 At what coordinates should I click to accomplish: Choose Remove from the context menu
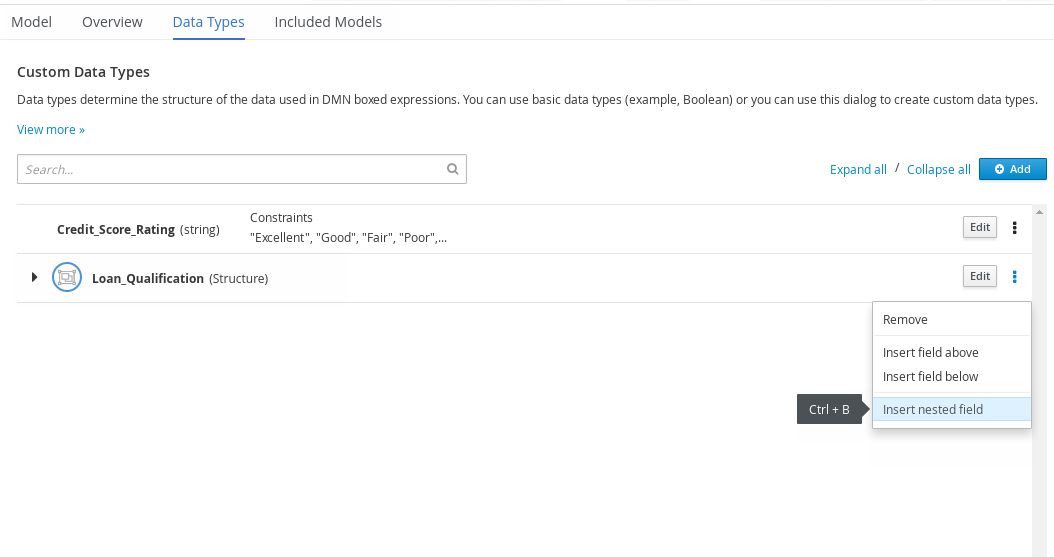click(905, 320)
